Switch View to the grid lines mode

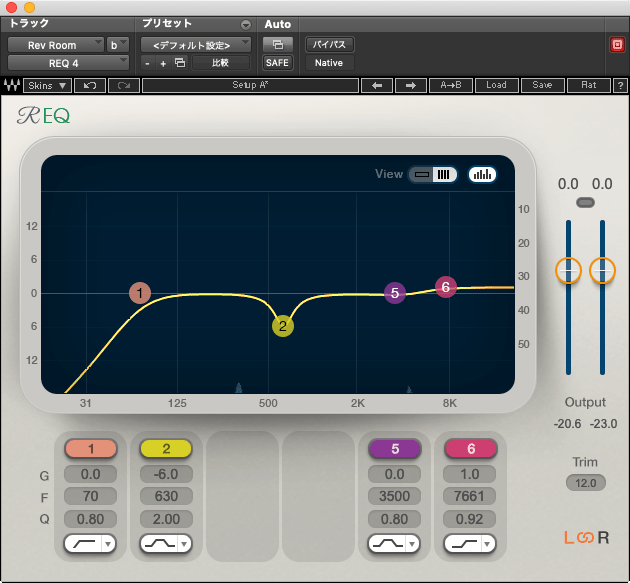[444, 174]
